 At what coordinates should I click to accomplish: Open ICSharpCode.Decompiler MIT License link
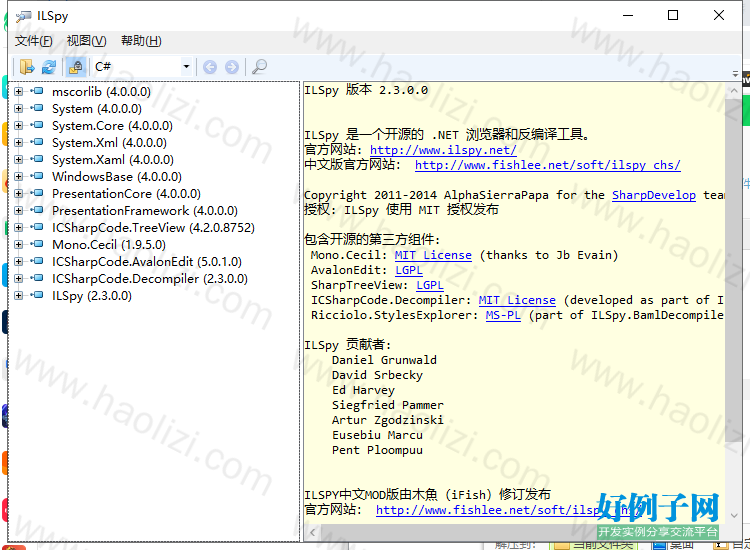click(517, 300)
